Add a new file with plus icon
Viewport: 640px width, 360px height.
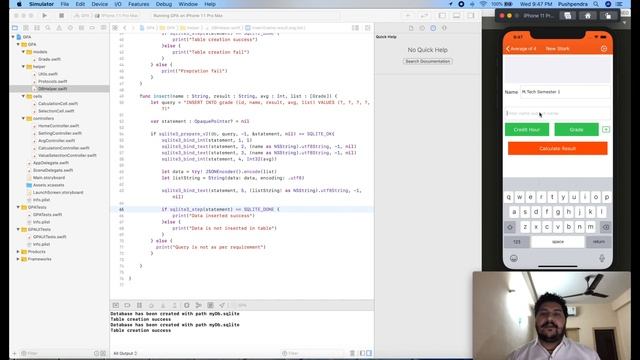pos(15,353)
